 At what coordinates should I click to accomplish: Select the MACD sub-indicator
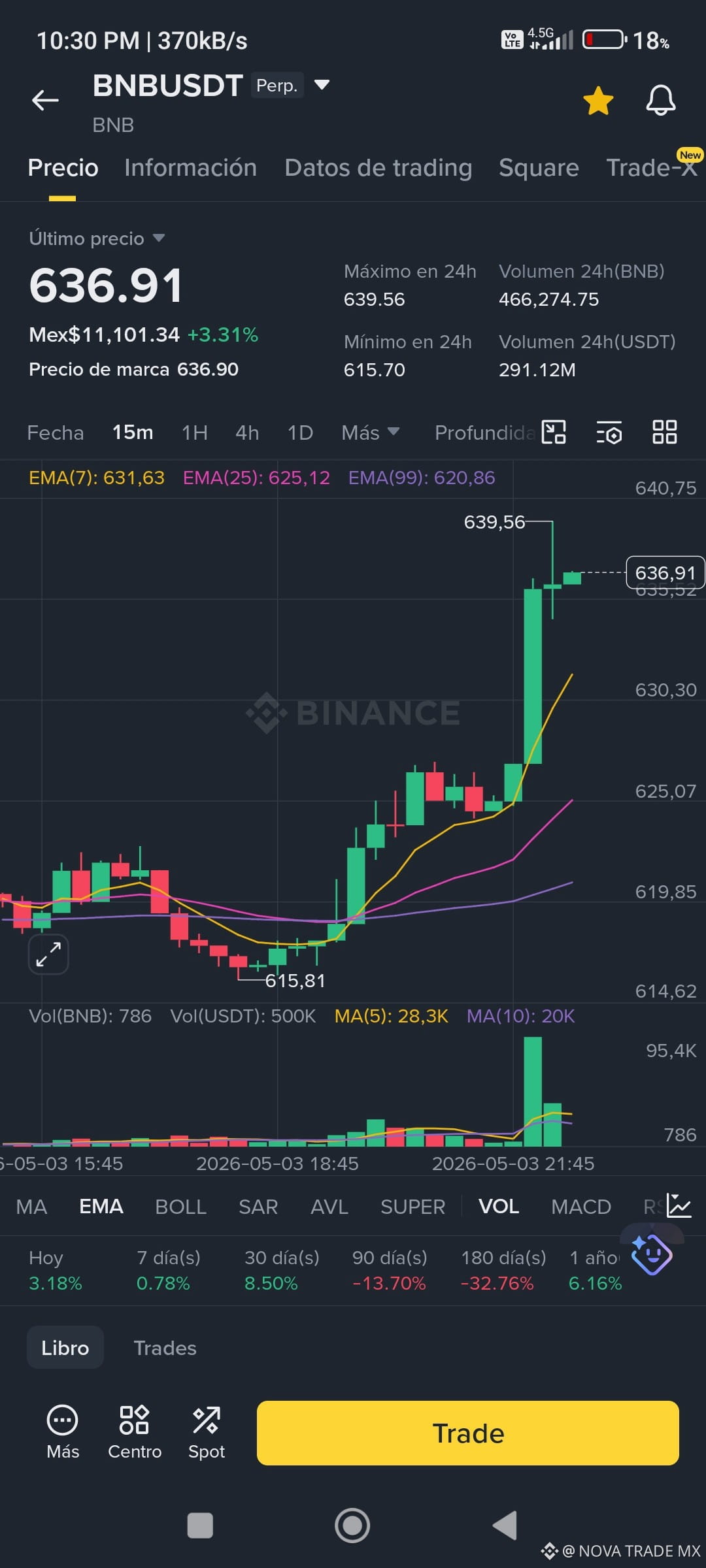tap(581, 1207)
